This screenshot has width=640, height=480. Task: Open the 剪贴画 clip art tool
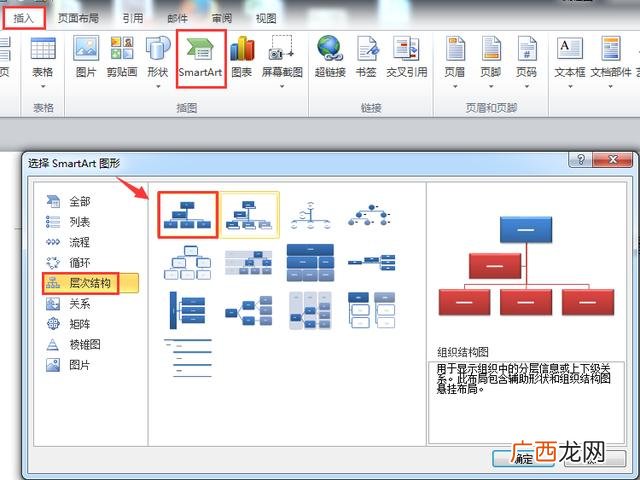(x=122, y=49)
